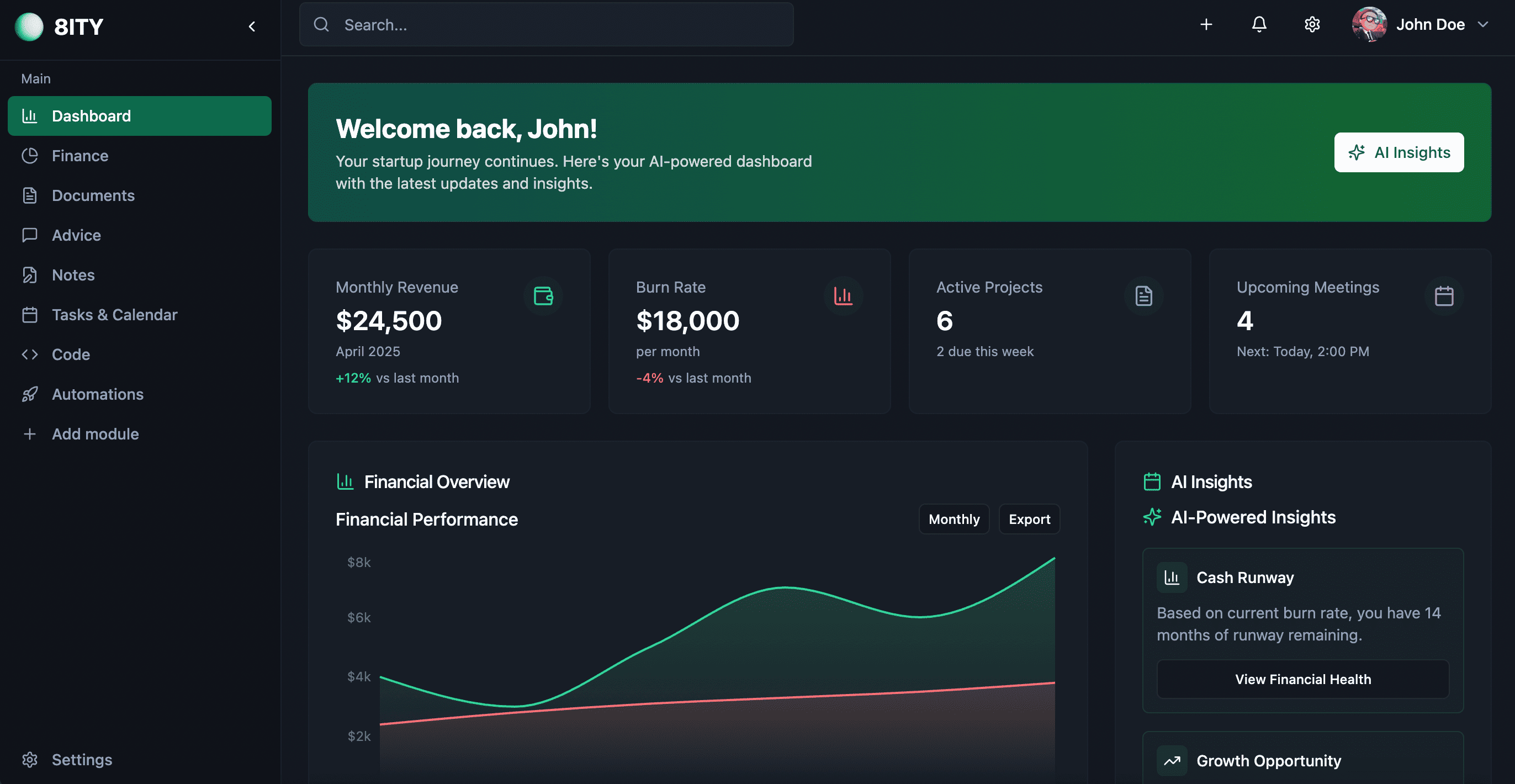Collapse the sidebar with chevron arrow
1515x784 pixels.
coord(252,27)
